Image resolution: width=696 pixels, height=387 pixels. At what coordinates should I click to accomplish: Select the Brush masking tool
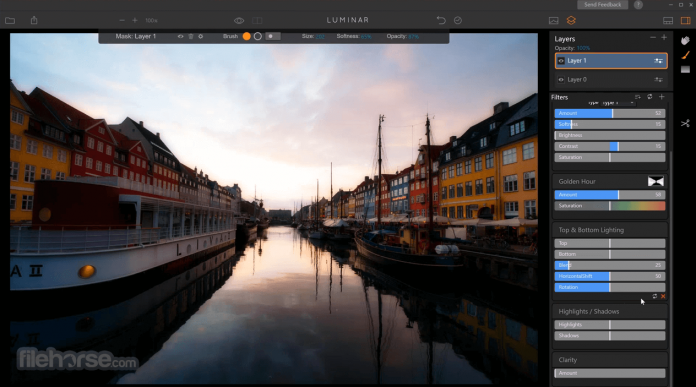pyautogui.click(x=685, y=55)
